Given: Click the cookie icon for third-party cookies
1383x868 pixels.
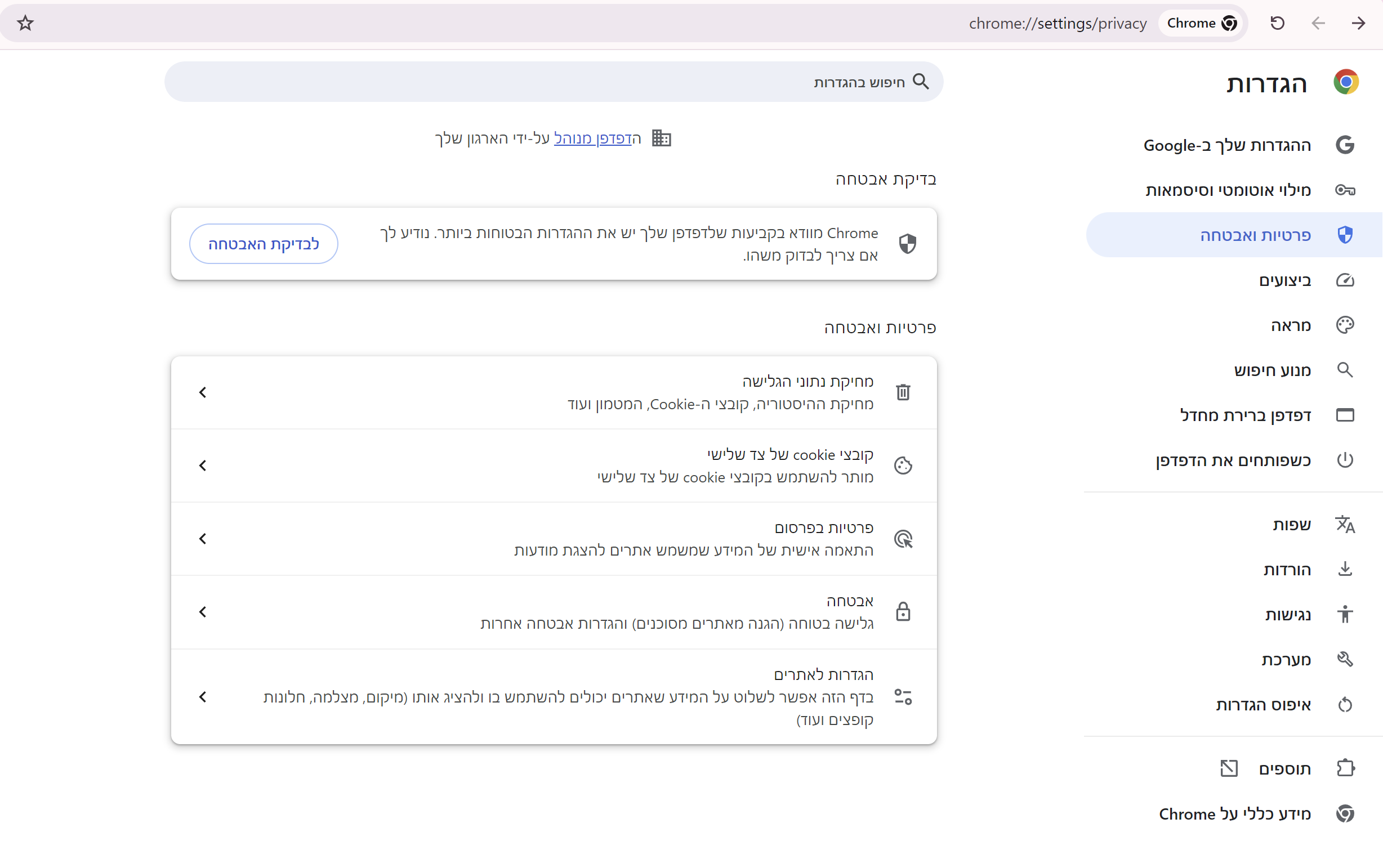Looking at the screenshot, I should tap(903, 466).
